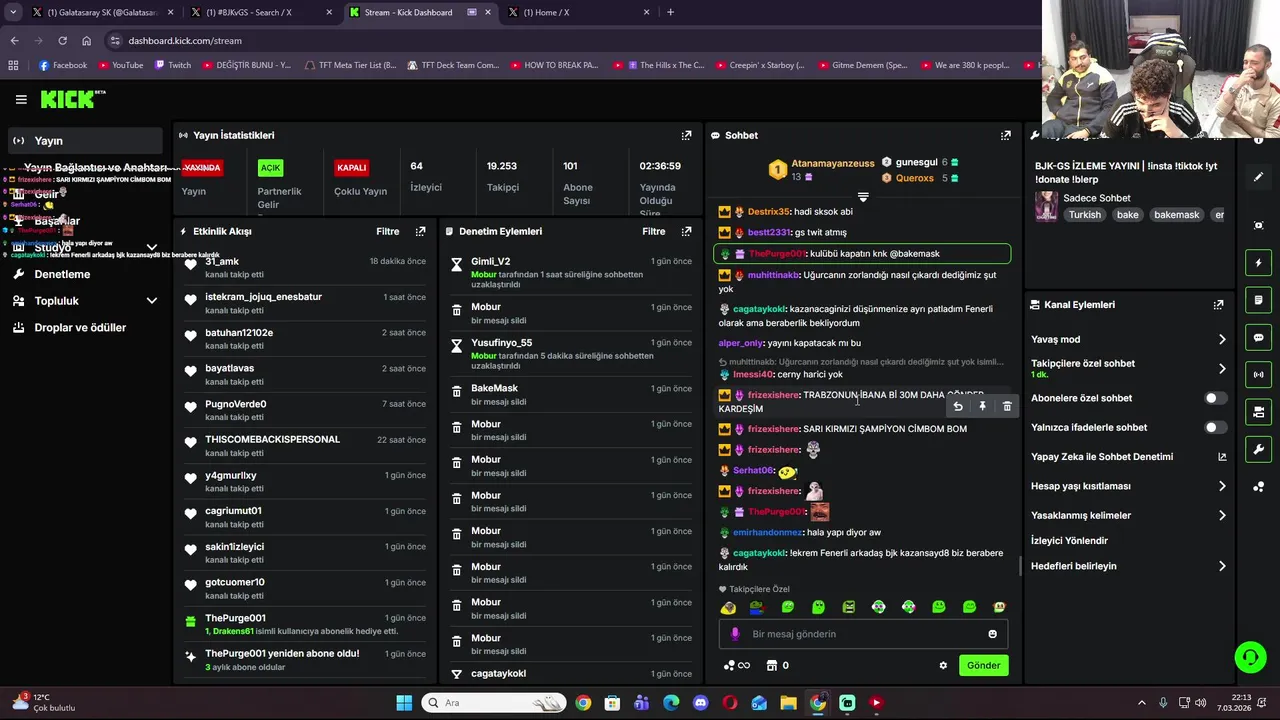Open File Explorer from the taskbar
1280x720 pixels.
tap(788, 703)
